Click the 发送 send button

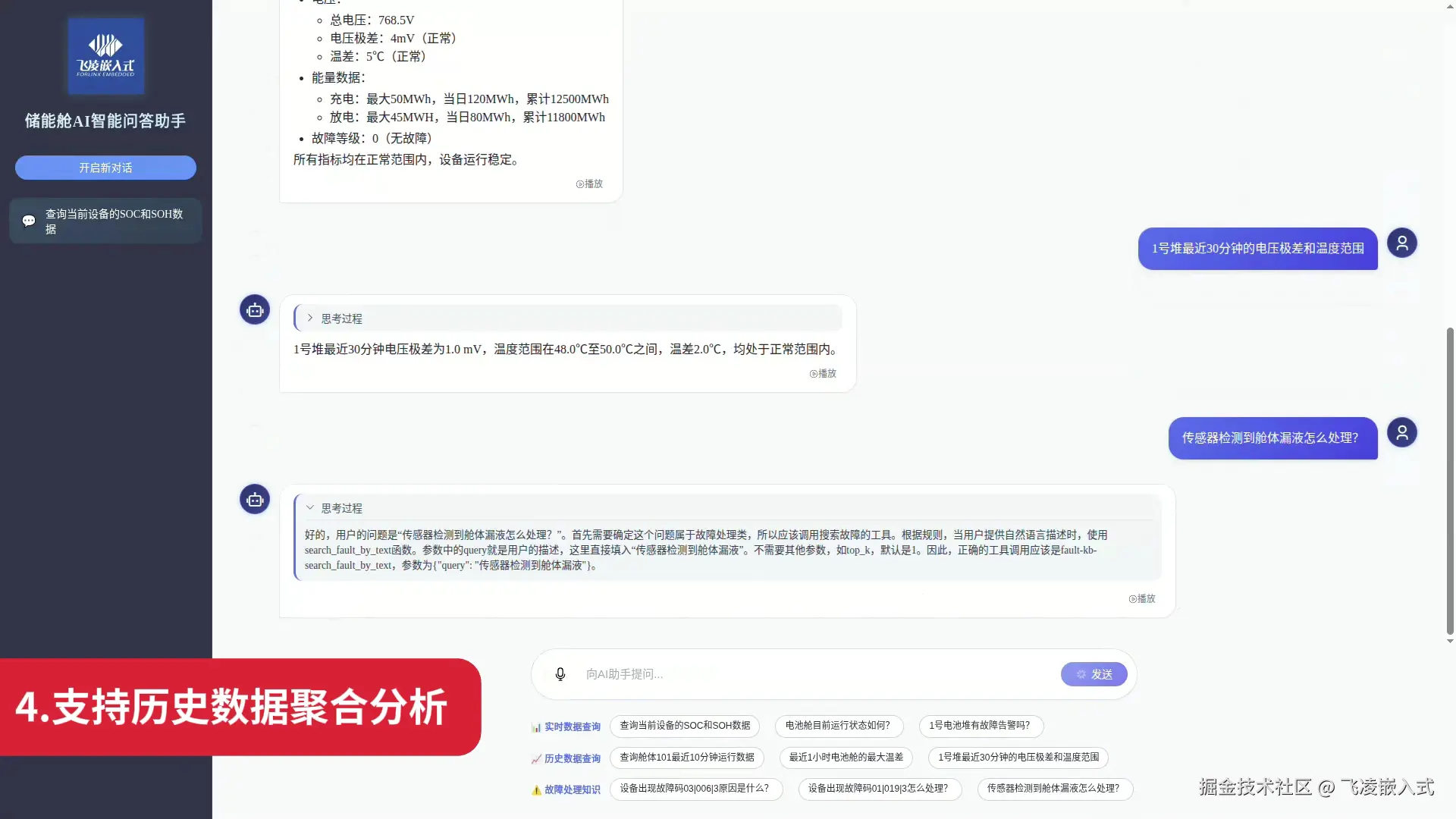(x=1094, y=674)
